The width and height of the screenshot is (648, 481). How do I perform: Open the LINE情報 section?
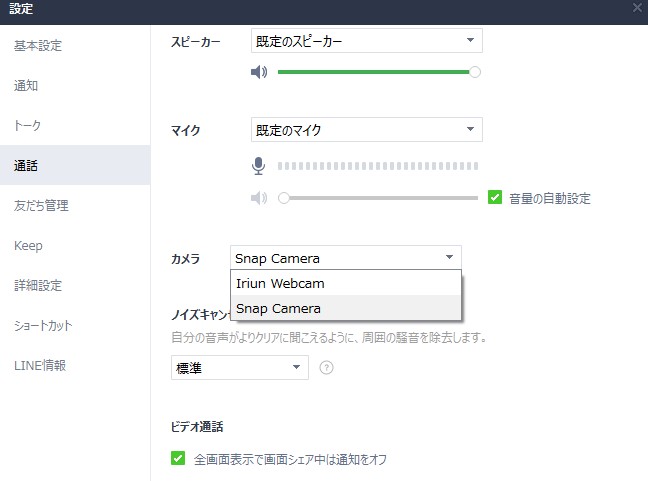(x=40, y=366)
